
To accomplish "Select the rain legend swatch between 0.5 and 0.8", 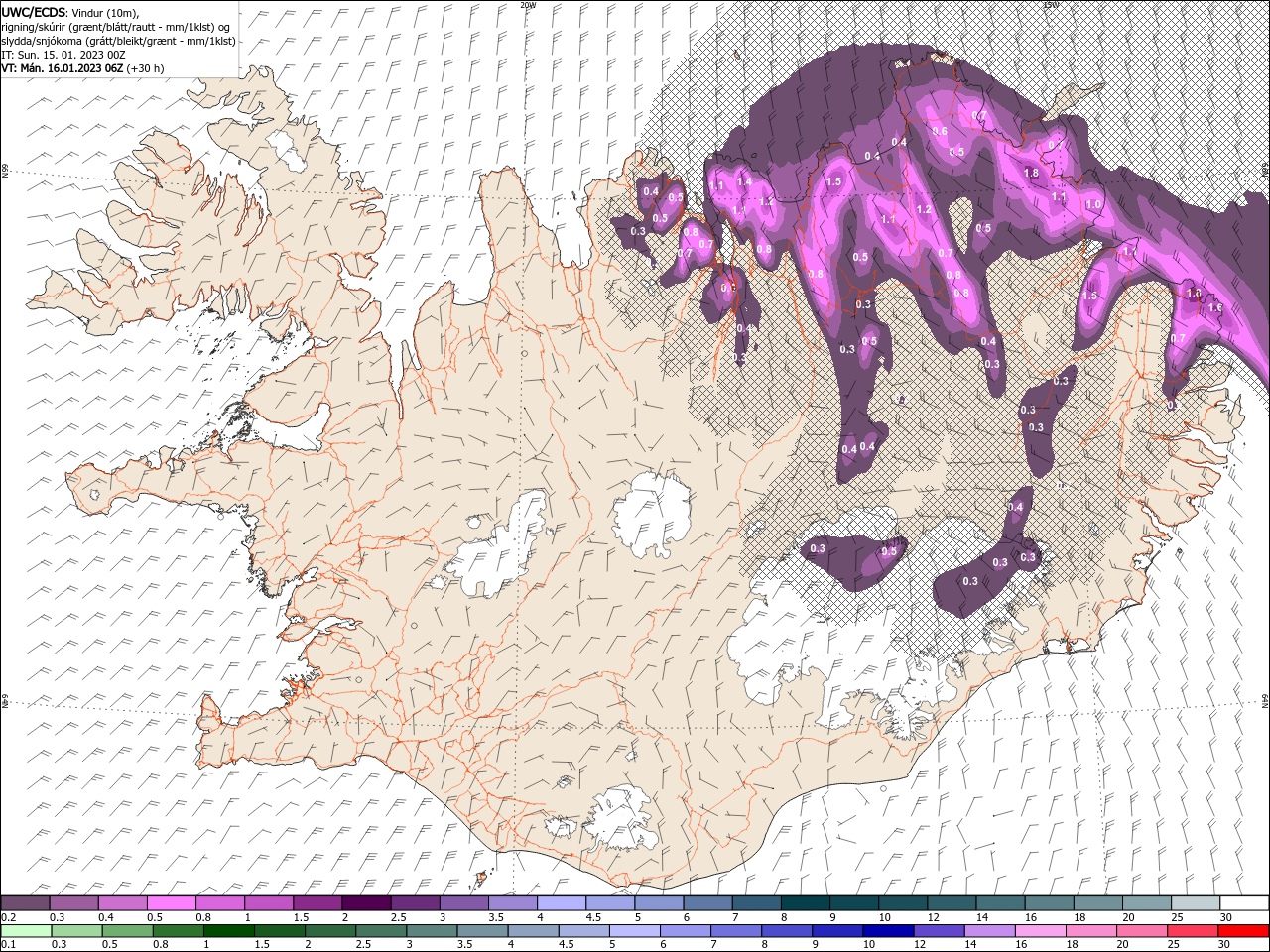I will (x=128, y=931).
